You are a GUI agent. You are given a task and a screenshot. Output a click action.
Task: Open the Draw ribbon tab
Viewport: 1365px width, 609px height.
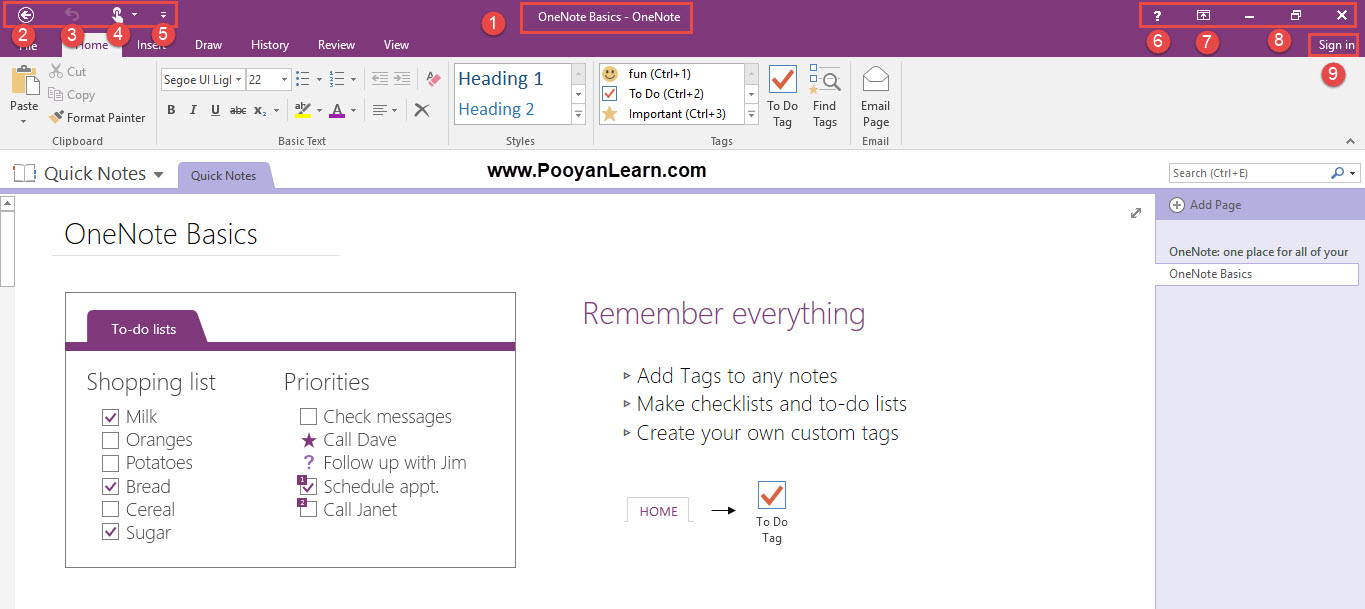click(x=208, y=44)
